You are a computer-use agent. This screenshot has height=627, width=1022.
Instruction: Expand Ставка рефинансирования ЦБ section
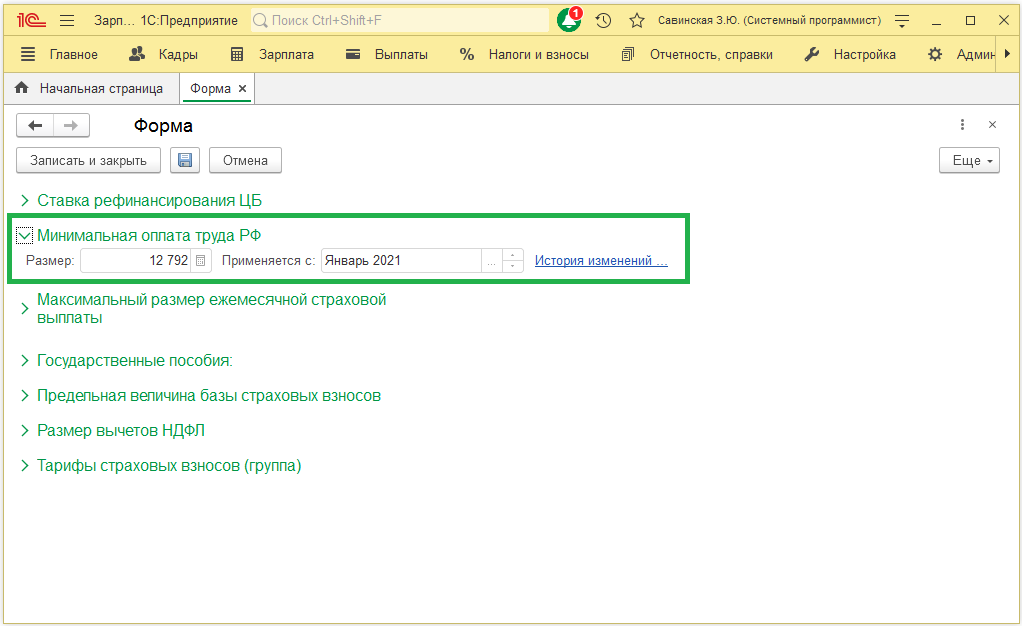tap(25, 200)
